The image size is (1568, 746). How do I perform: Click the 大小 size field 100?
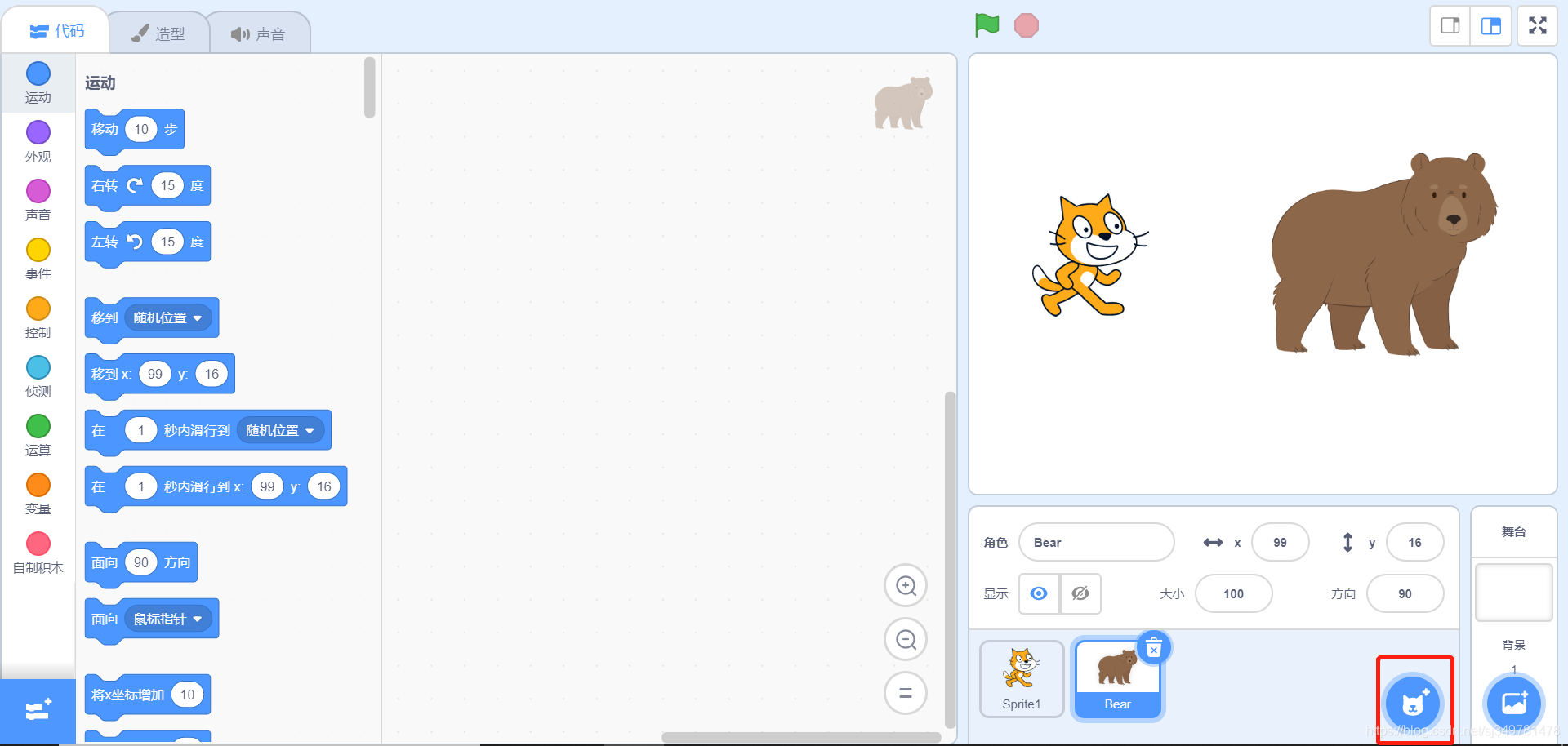coord(1233,593)
